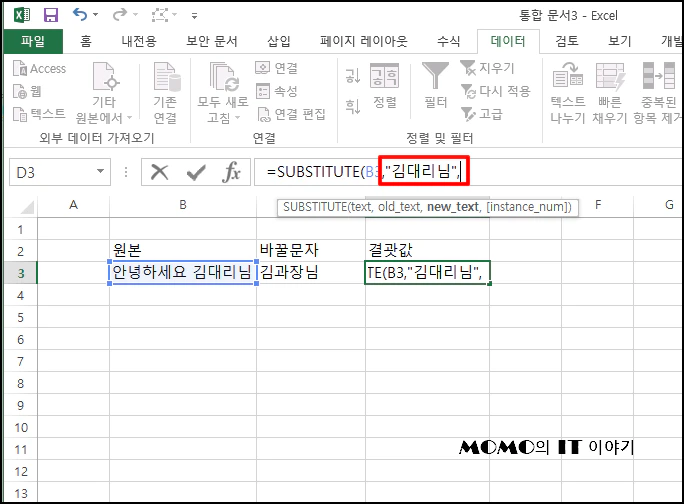Click the Save icon in quick access toolbar
The width and height of the screenshot is (684, 504).
pyautogui.click(x=51, y=15)
